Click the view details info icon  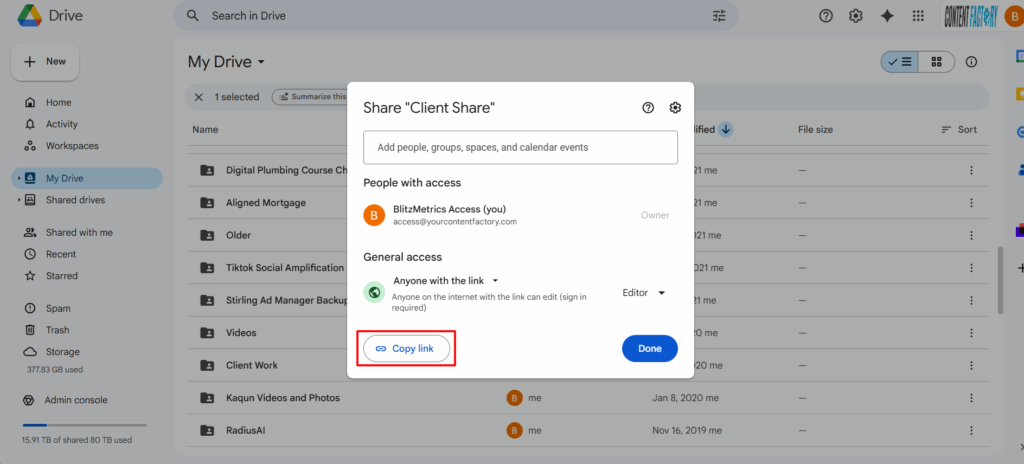click(x=970, y=62)
